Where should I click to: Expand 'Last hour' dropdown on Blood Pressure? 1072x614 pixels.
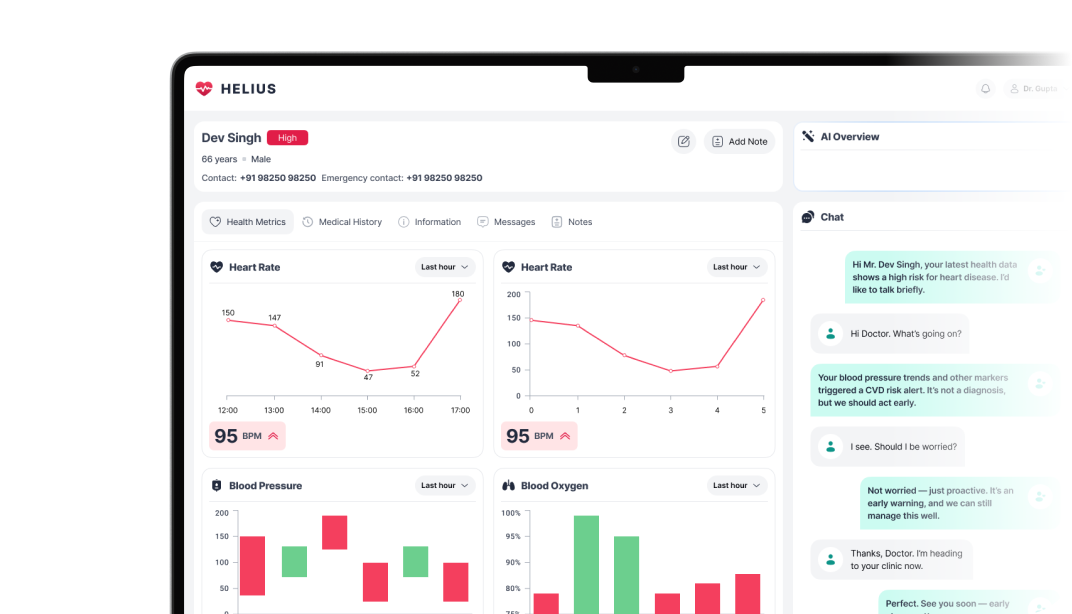click(445, 486)
